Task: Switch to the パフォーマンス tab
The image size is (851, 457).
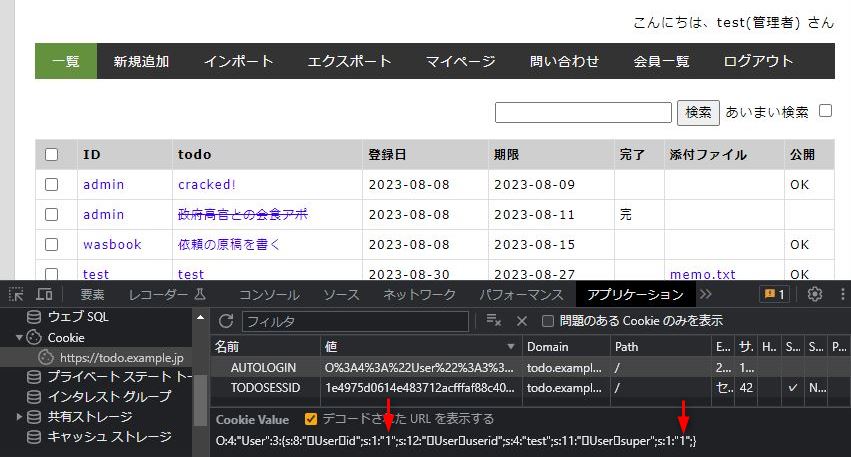Action: click(521, 295)
